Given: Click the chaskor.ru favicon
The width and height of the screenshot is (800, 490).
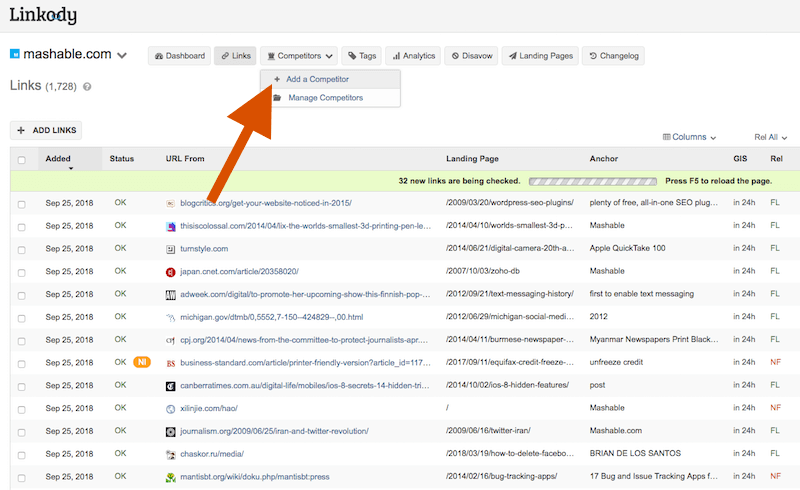Looking at the screenshot, I should pos(170,454).
